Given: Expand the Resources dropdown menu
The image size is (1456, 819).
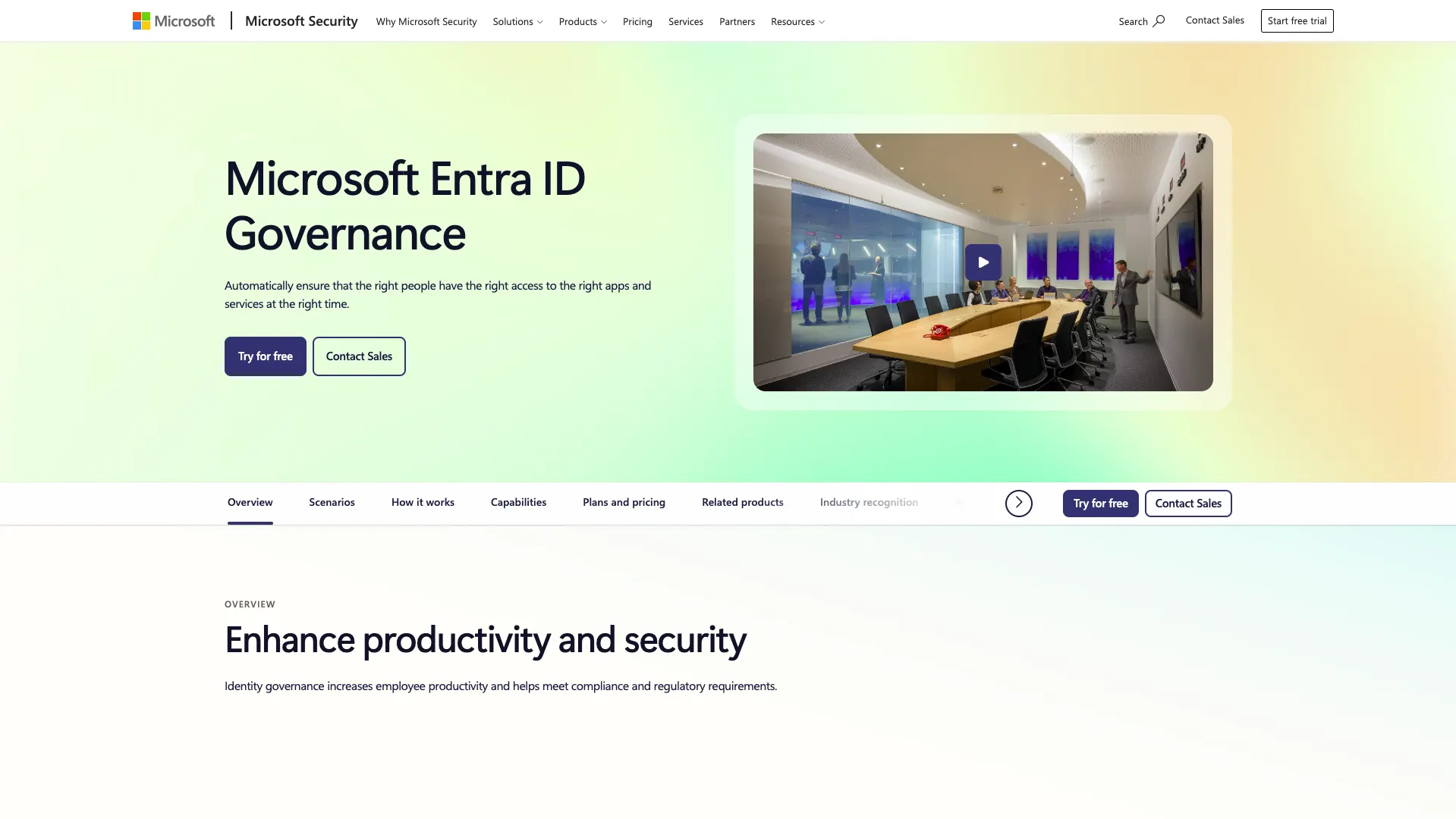Looking at the screenshot, I should (797, 21).
